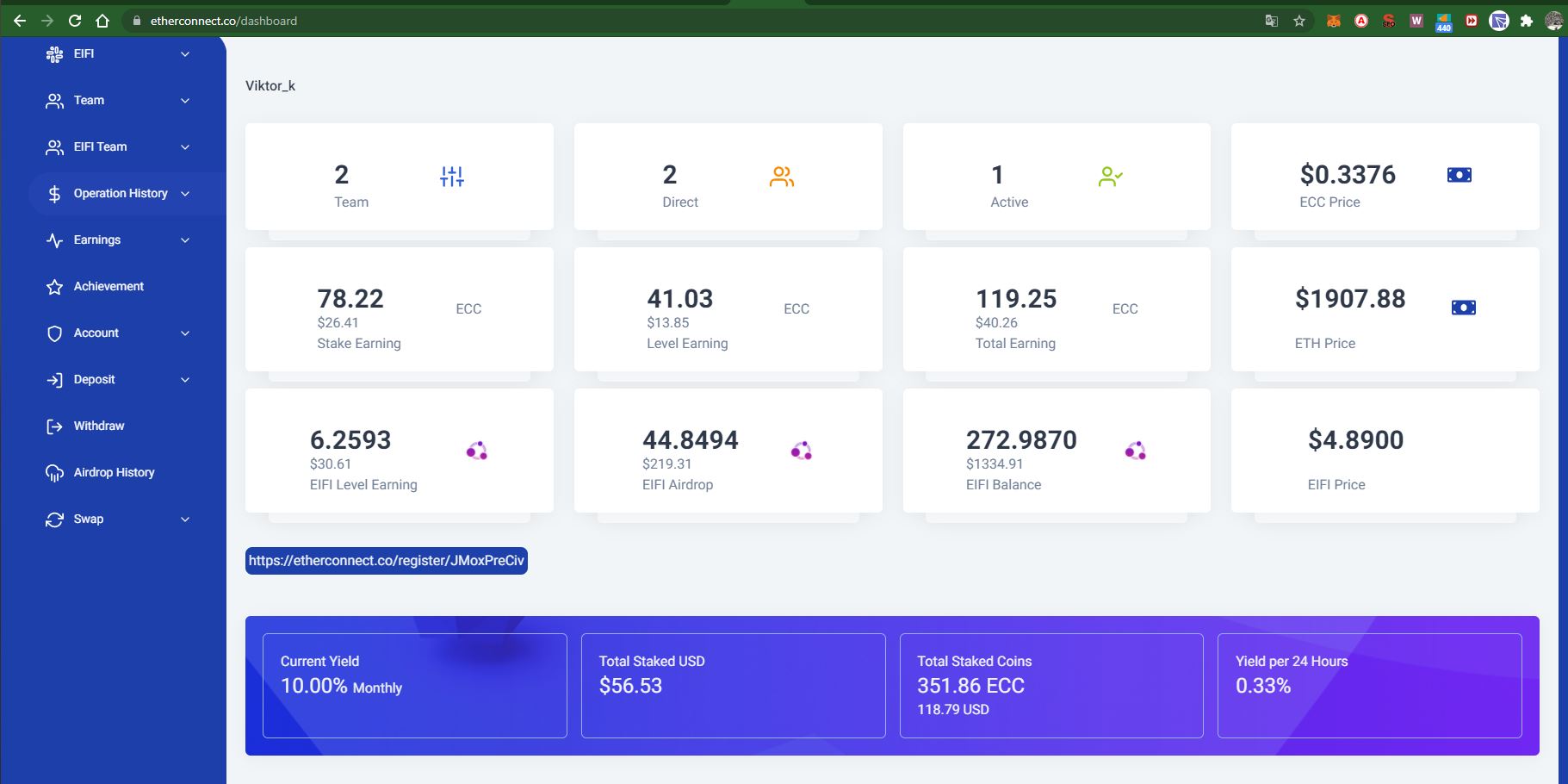The image size is (1568, 784).
Task: Click the Account shield icon
Action: pos(54,333)
